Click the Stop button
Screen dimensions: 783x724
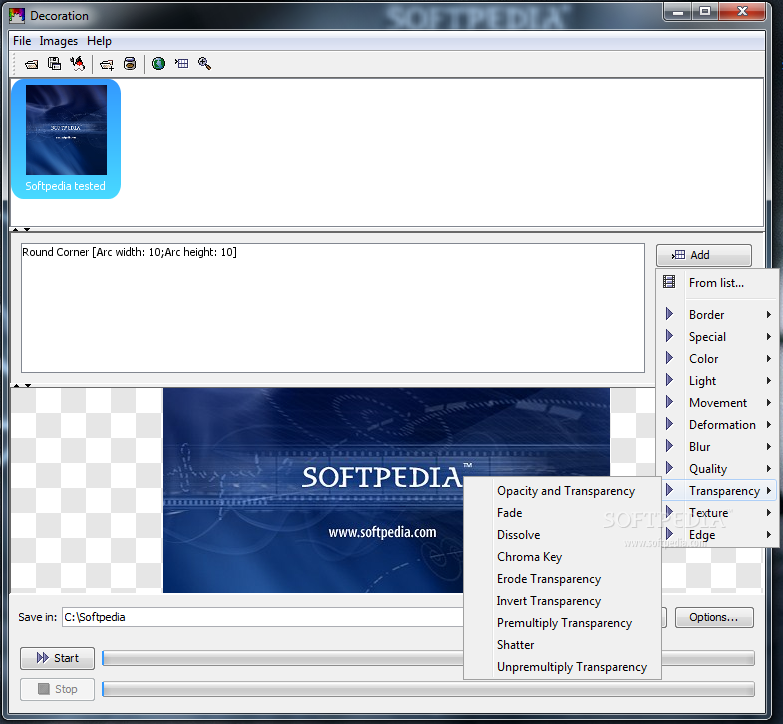point(57,689)
